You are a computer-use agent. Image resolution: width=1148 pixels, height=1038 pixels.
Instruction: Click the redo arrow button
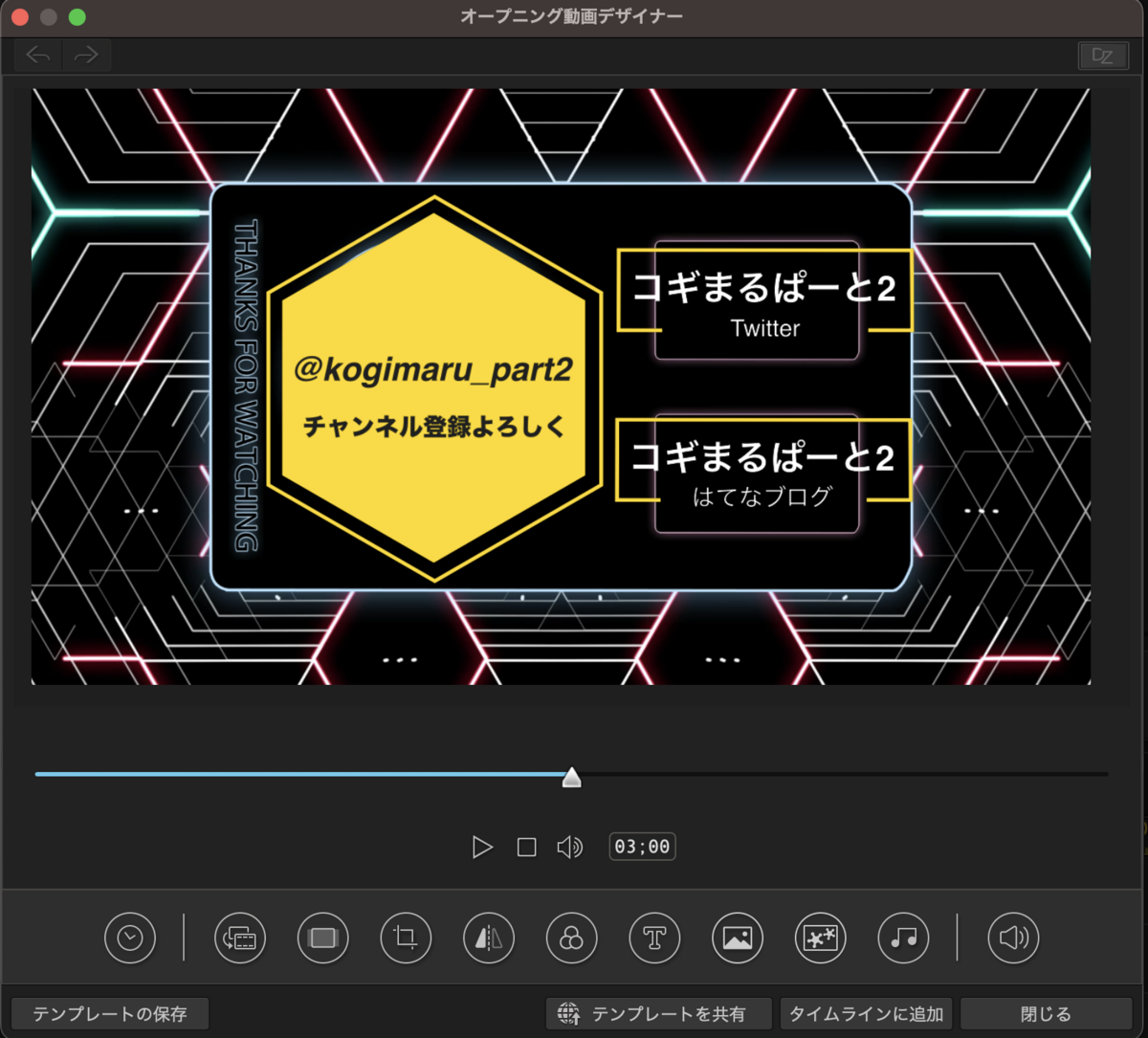point(87,55)
